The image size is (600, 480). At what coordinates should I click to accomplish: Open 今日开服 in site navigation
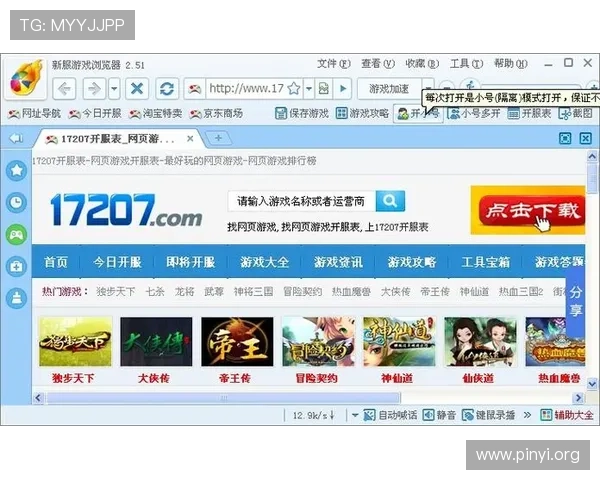coord(117,262)
